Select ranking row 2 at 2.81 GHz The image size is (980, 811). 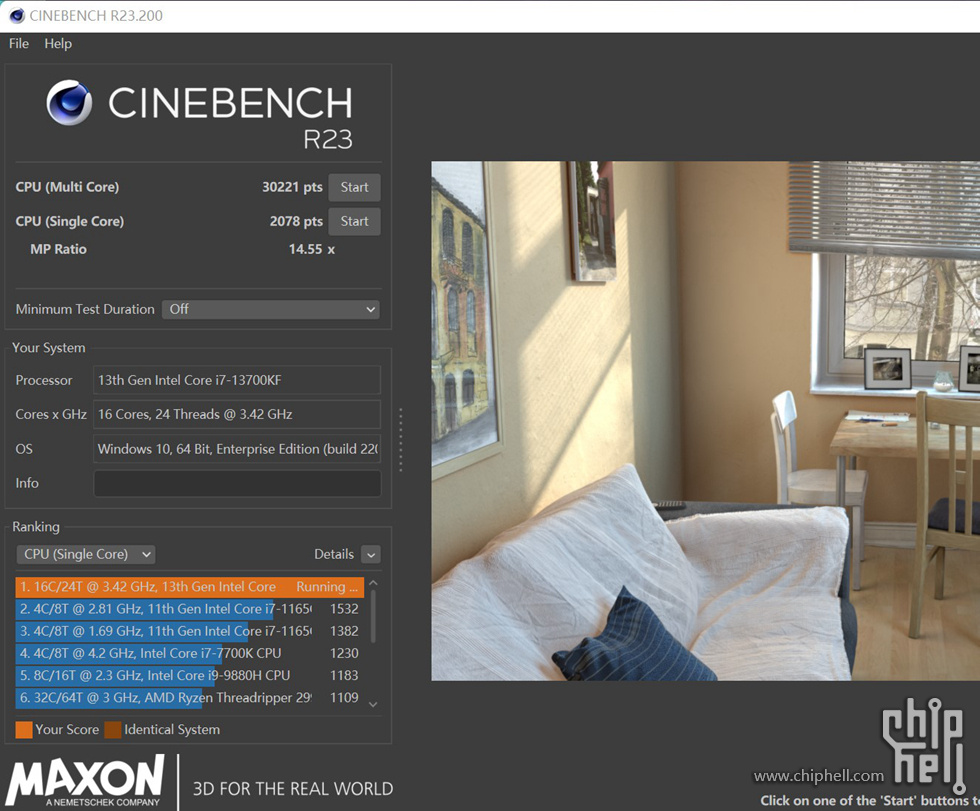189,609
